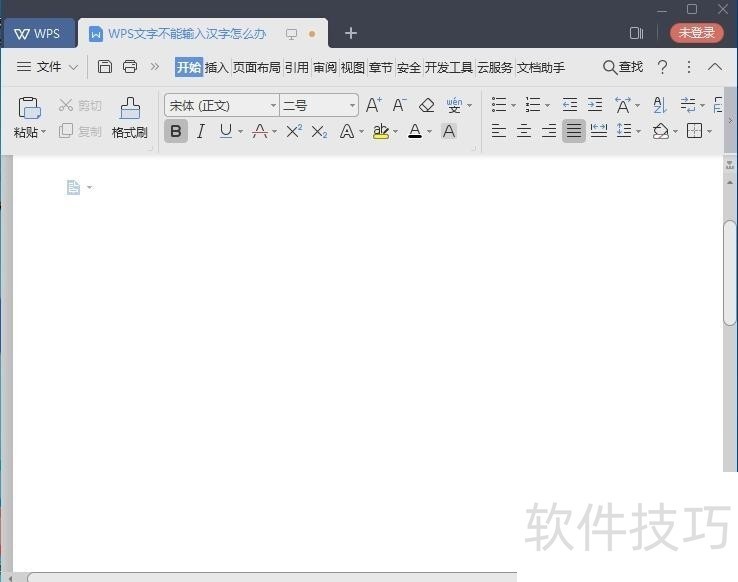Open underline style dropdown arrow
This screenshot has width=738, height=582.
pyautogui.click(x=241, y=132)
